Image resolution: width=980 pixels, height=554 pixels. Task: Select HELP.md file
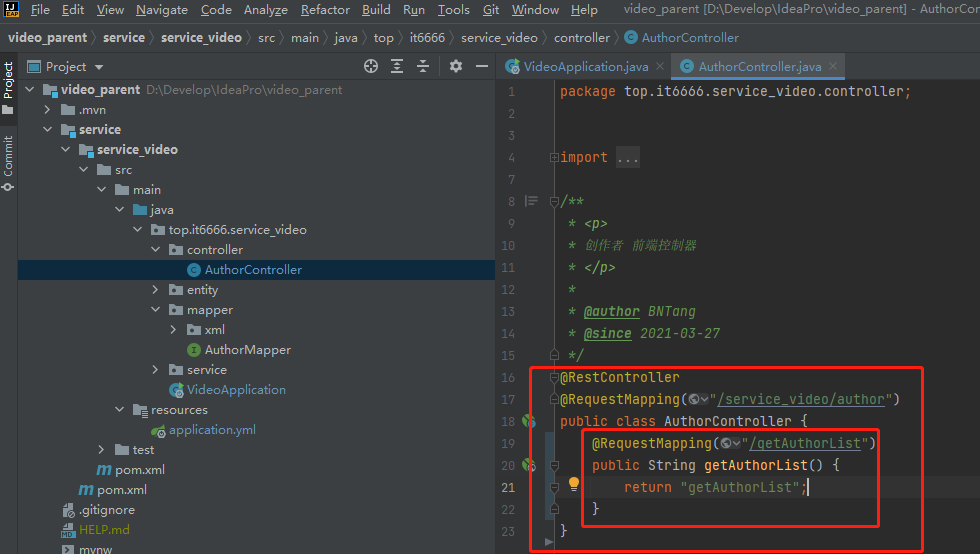[x=104, y=530]
